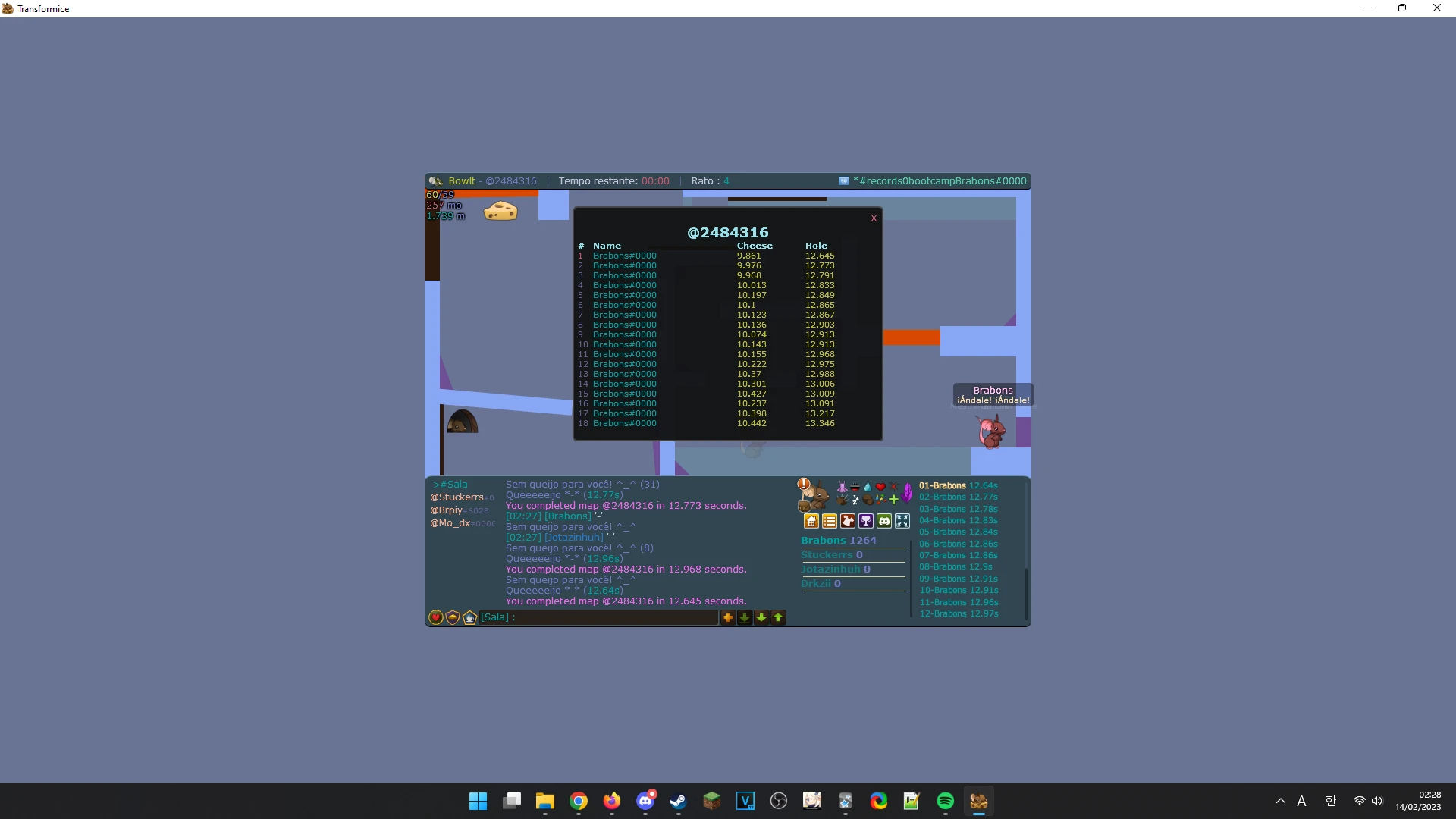Click the cheese item on the map
The height and width of the screenshot is (819, 1456).
click(x=500, y=211)
